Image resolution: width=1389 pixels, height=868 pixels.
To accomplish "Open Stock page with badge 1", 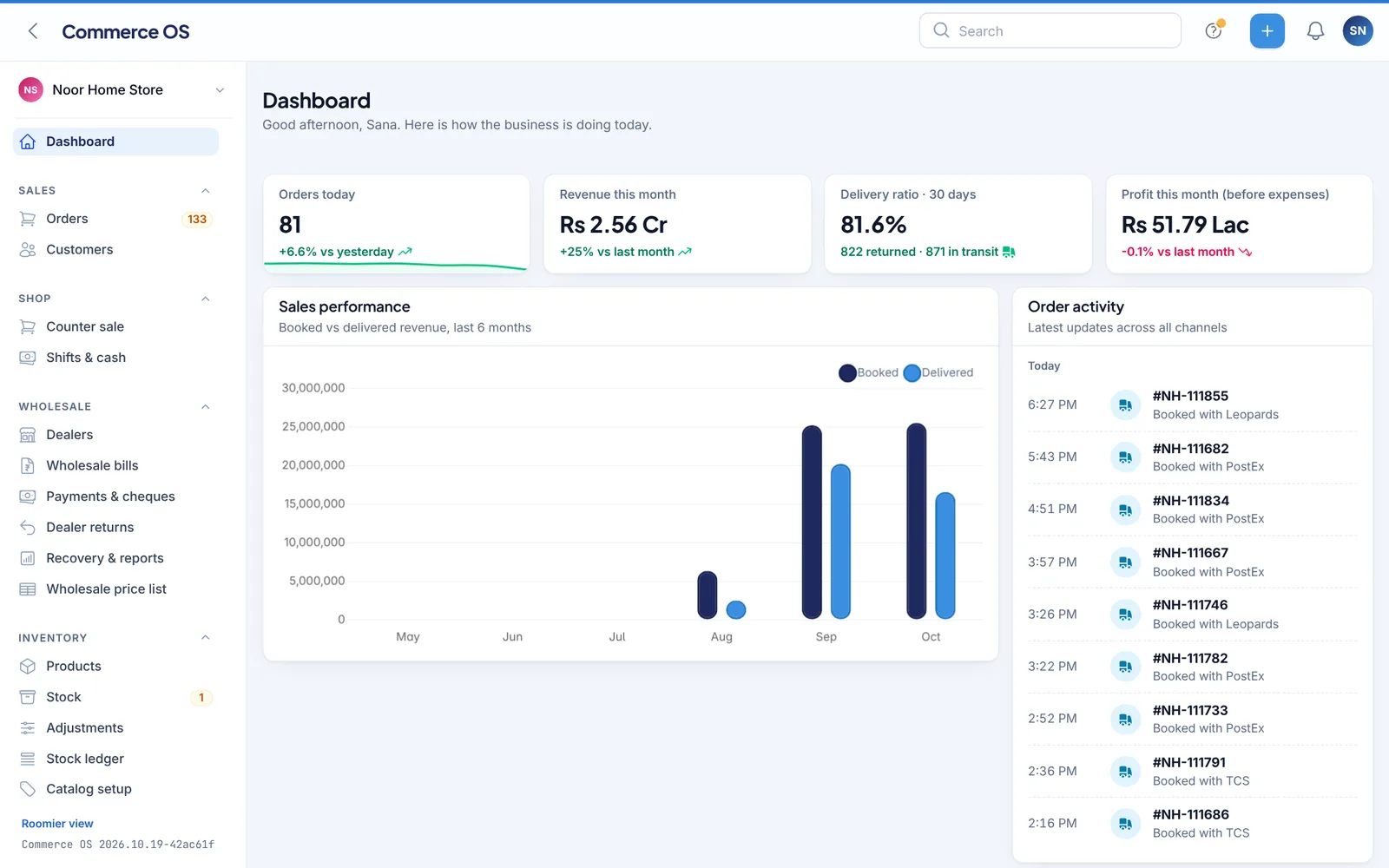I will [x=115, y=697].
